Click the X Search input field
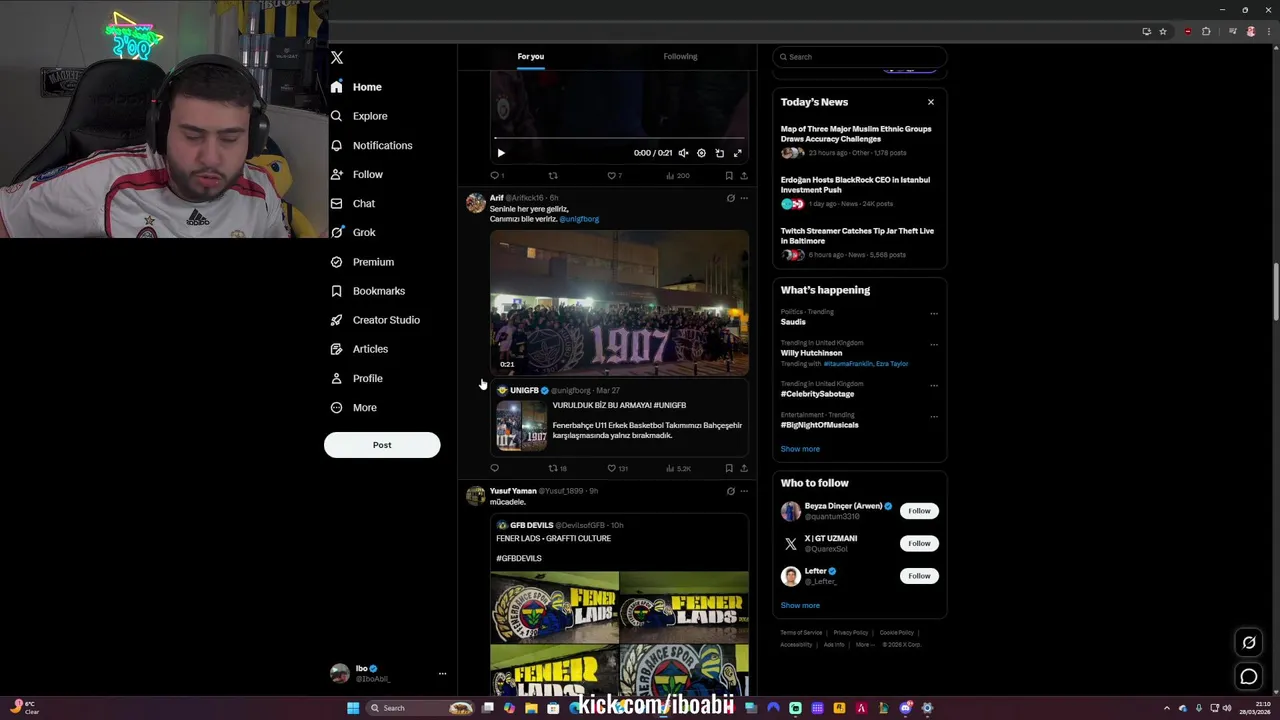The image size is (1280, 720). click(859, 57)
